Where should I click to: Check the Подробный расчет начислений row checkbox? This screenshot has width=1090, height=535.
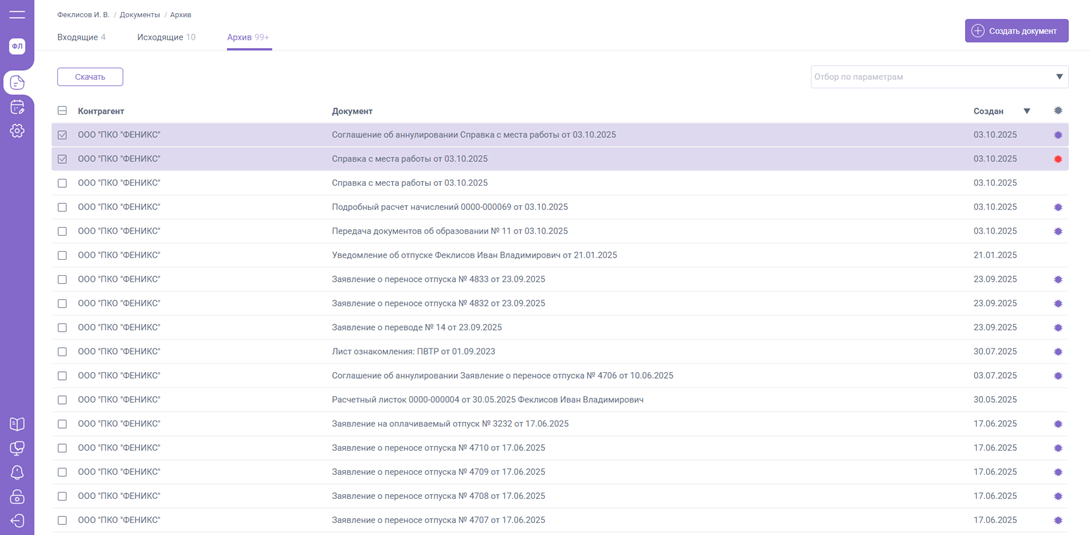tap(62, 207)
